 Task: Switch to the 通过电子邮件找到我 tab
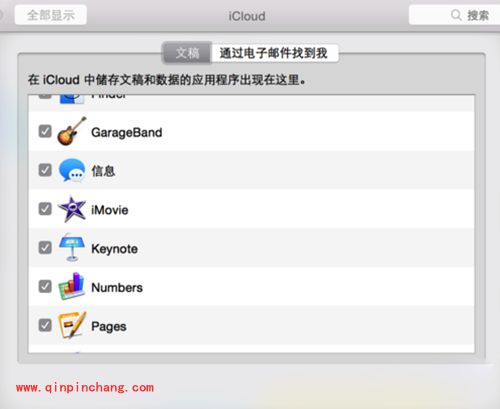[274, 53]
